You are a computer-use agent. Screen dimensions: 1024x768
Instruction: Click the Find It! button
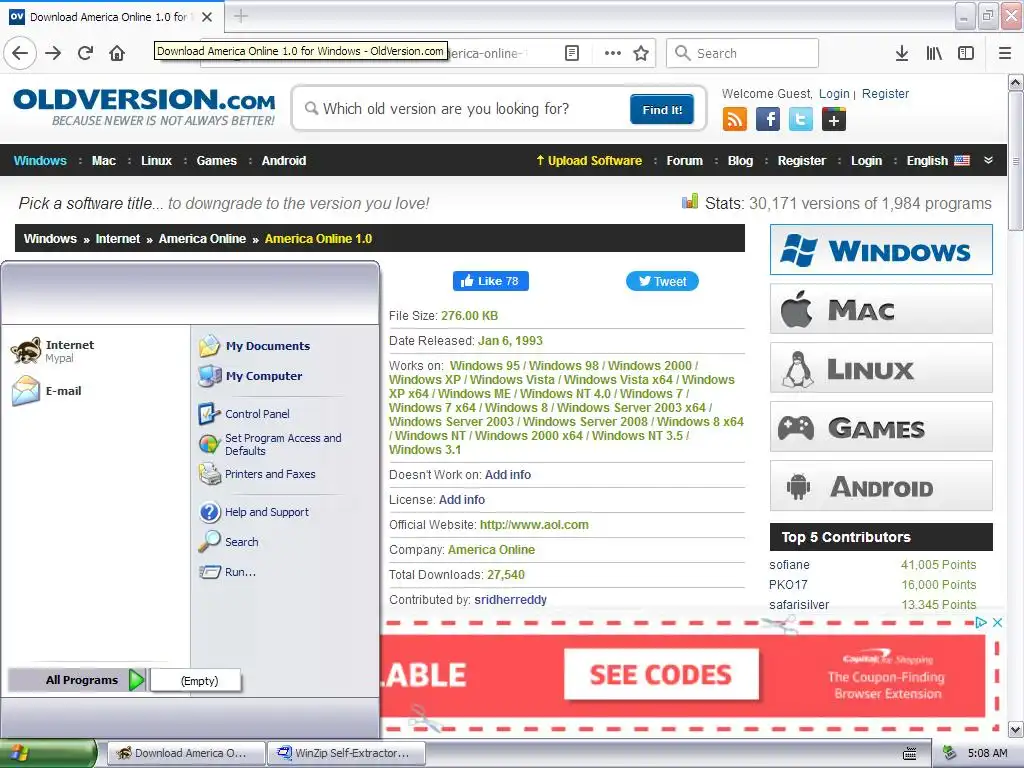coord(662,109)
